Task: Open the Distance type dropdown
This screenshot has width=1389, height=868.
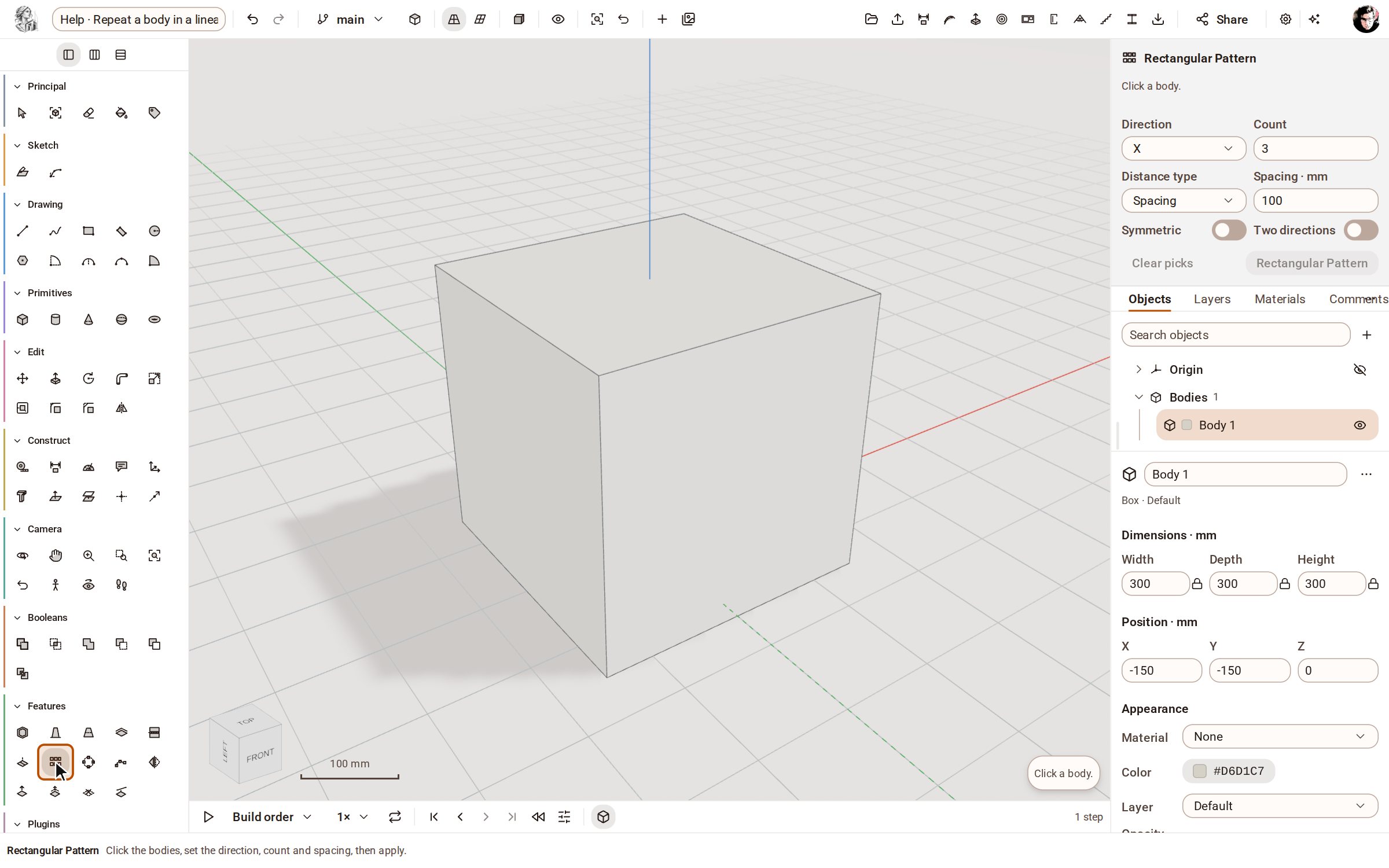Action: (x=1183, y=201)
